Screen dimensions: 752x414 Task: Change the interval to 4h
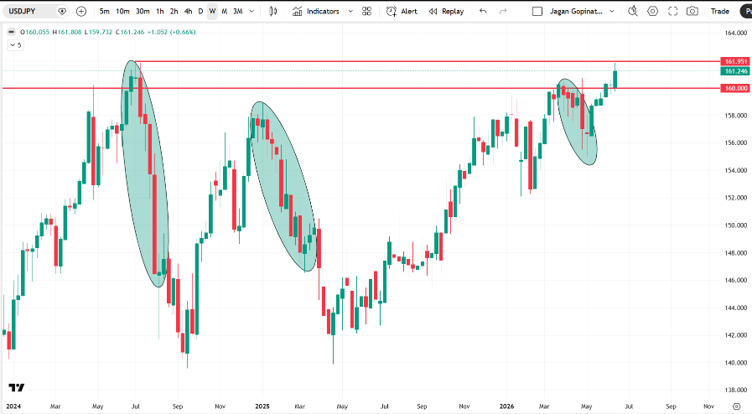pyautogui.click(x=188, y=11)
